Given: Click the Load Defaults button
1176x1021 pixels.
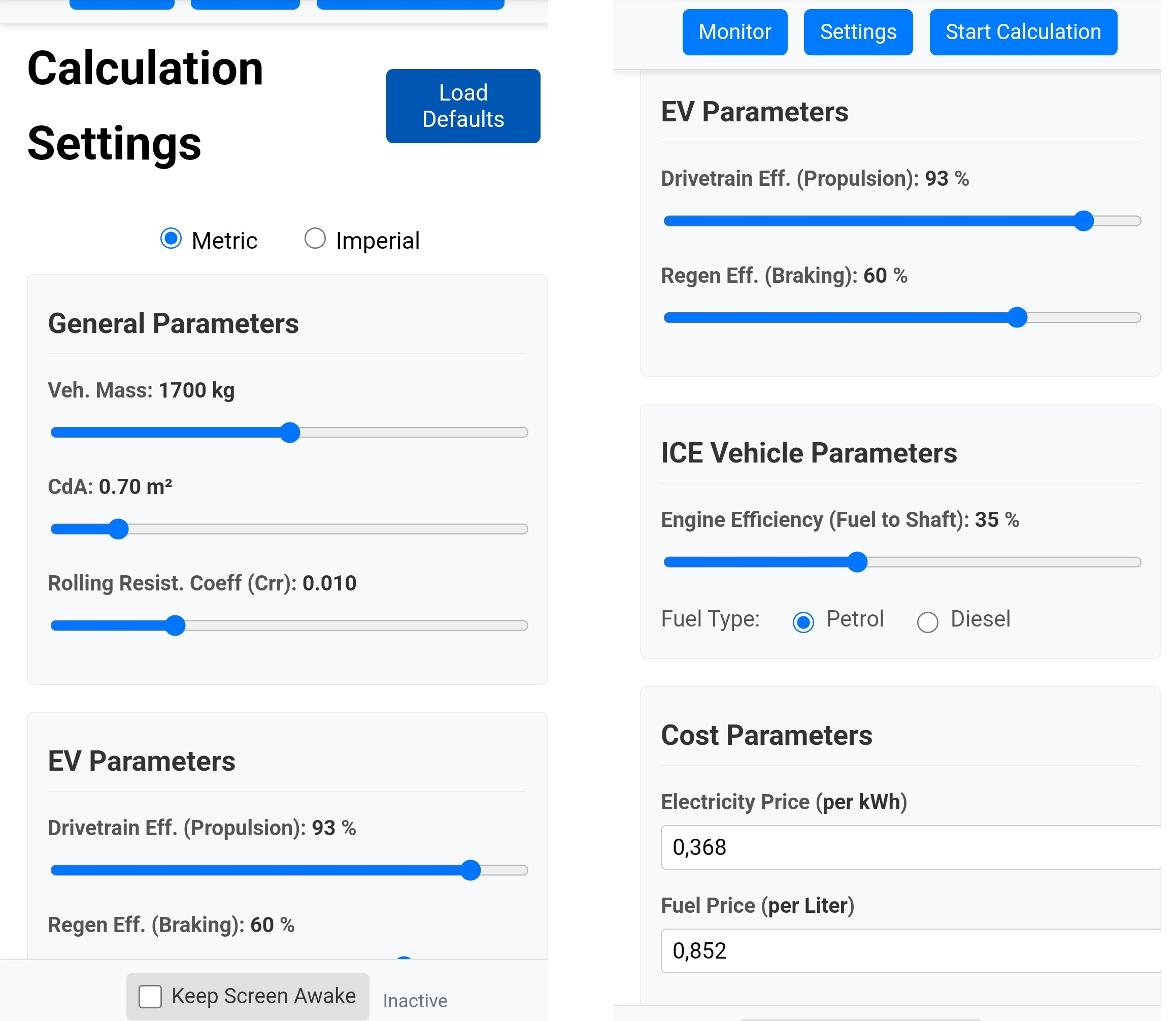Looking at the screenshot, I should click(x=463, y=106).
